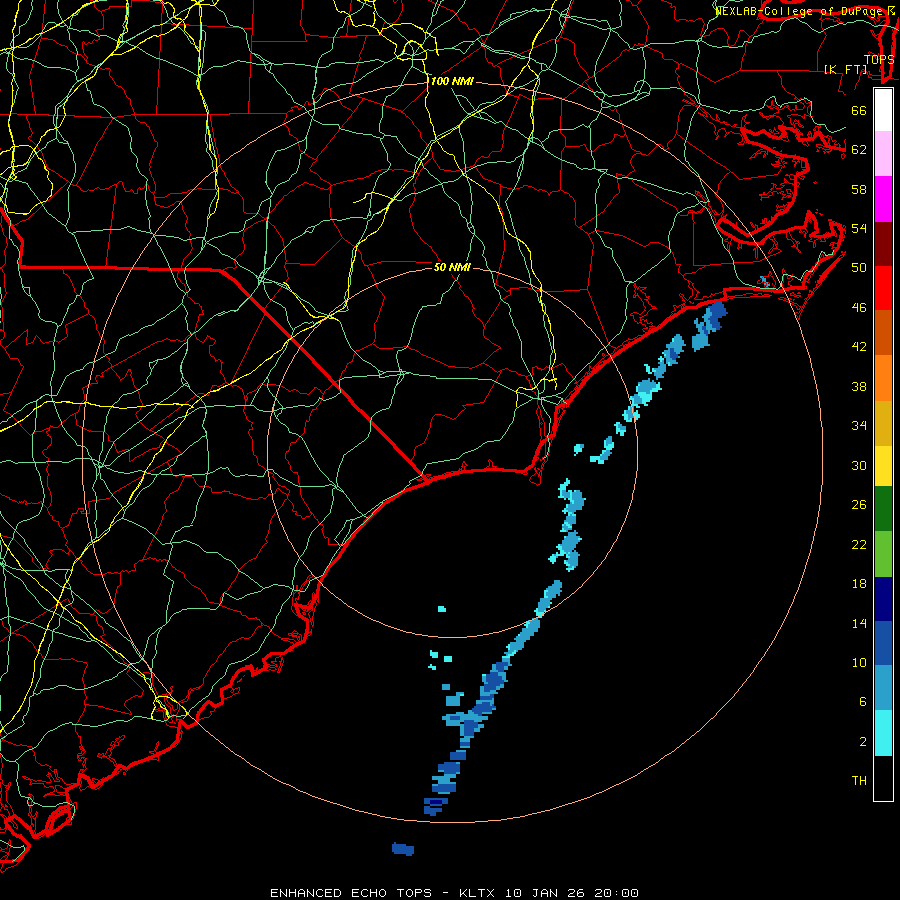Click the dark red 50-54 legend swatch
The image size is (900, 900).
click(x=883, y=244)
